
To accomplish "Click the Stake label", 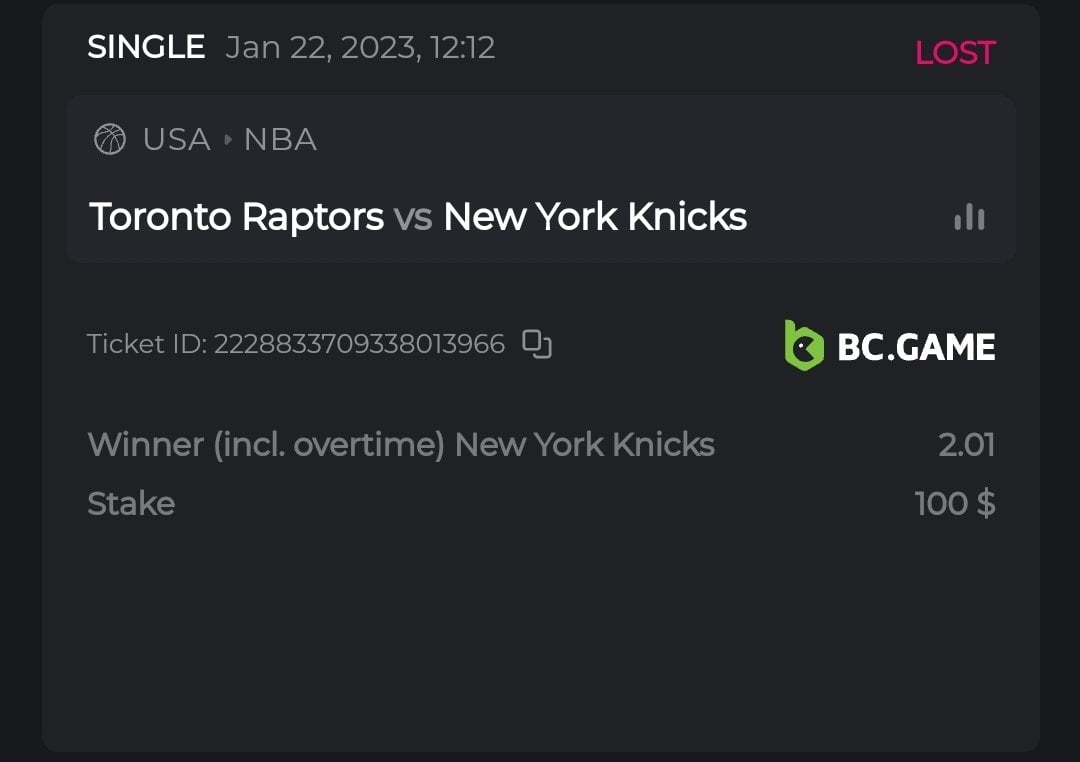I will (131, 503).
